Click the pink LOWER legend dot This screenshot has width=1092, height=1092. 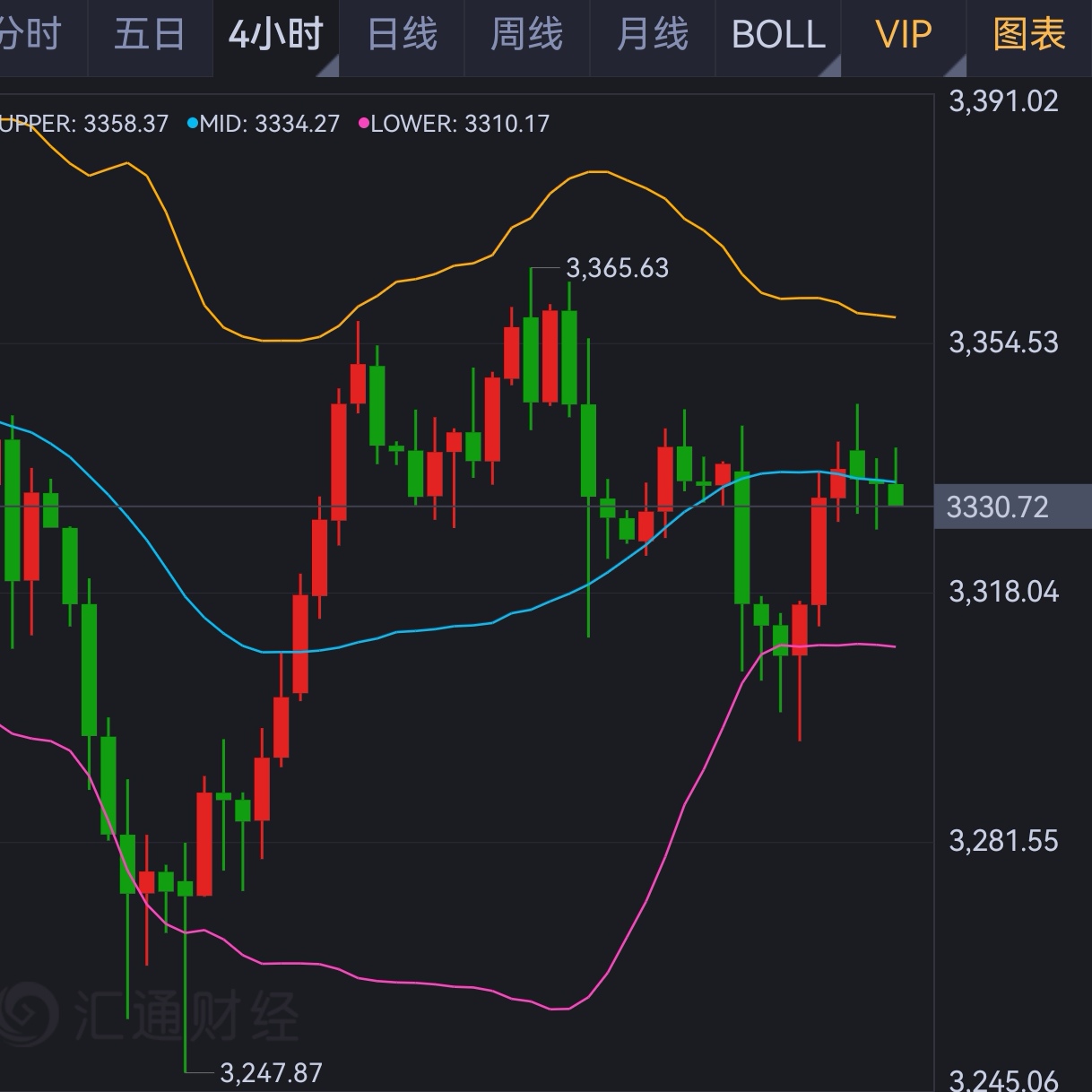click(363, 124)
